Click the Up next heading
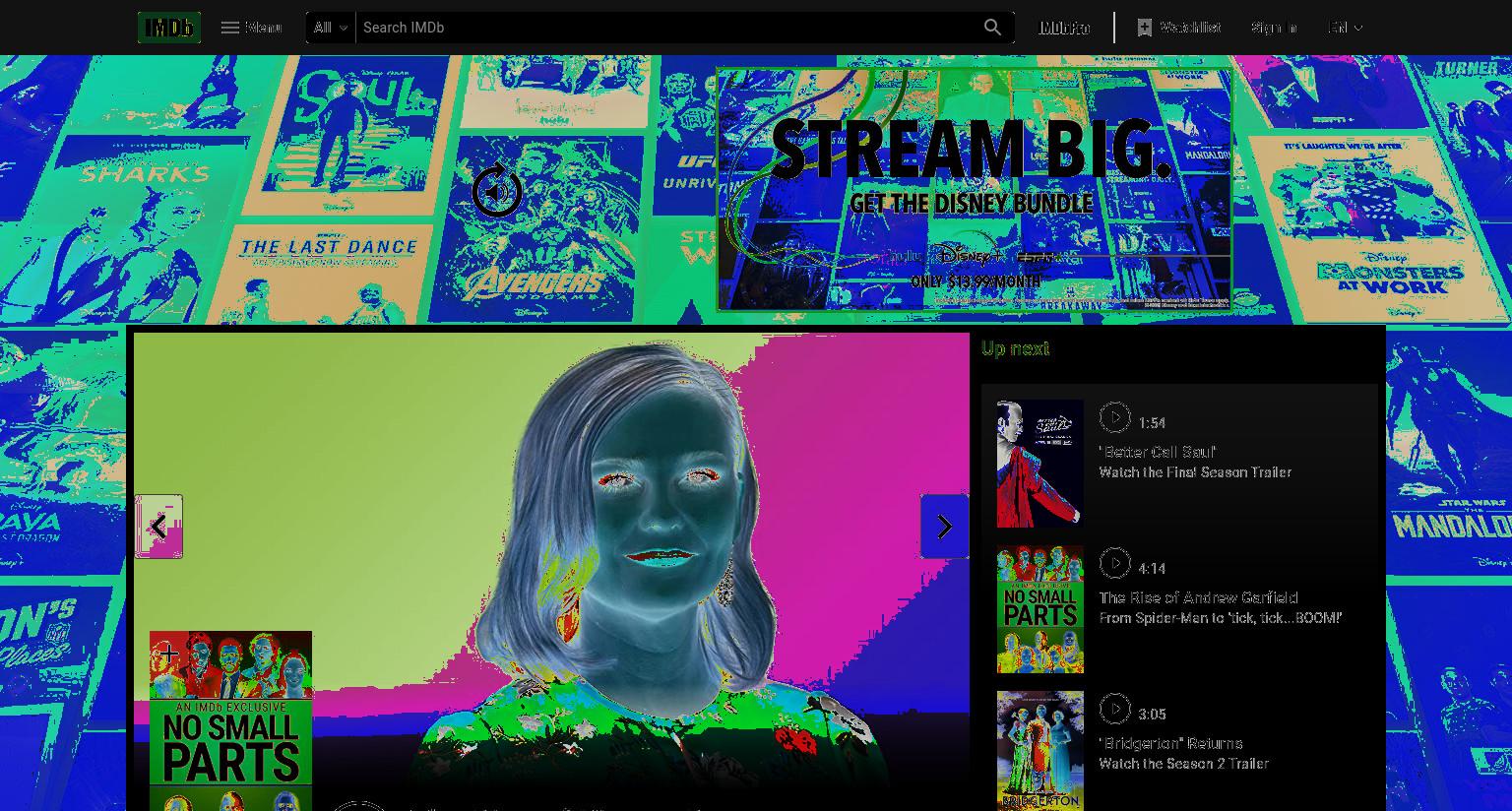The height and width of the screenshot is (811, 1512). pos(1015,348)
